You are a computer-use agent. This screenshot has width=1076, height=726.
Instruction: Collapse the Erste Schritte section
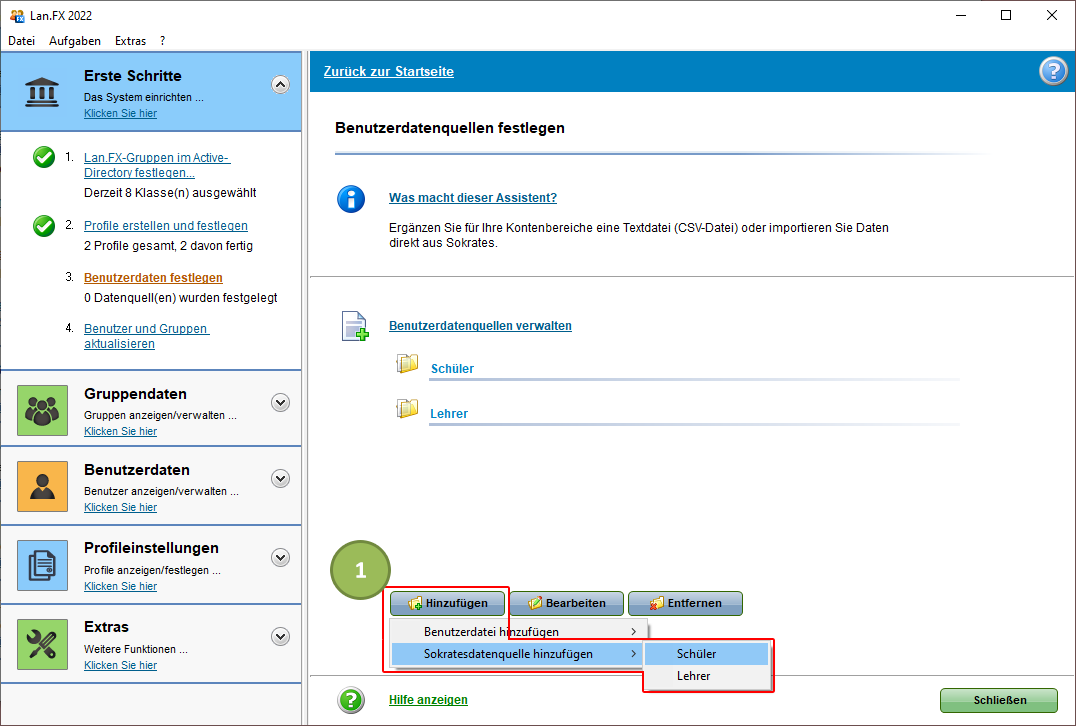pyautogui.click(x=280, y=85)
